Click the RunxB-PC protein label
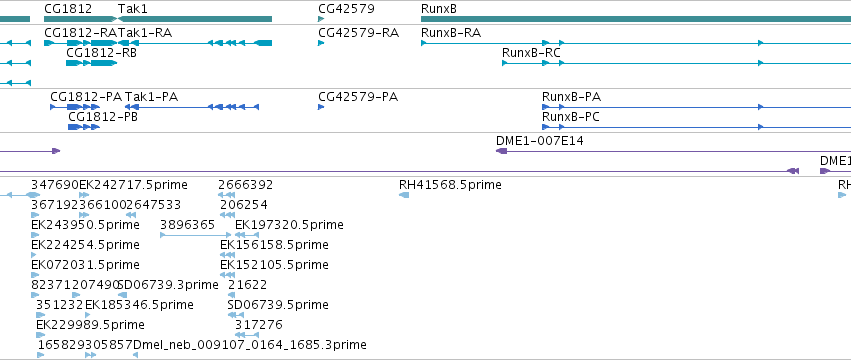The height and width of the screenshot is (360, 851). click(x=571, y=117)
